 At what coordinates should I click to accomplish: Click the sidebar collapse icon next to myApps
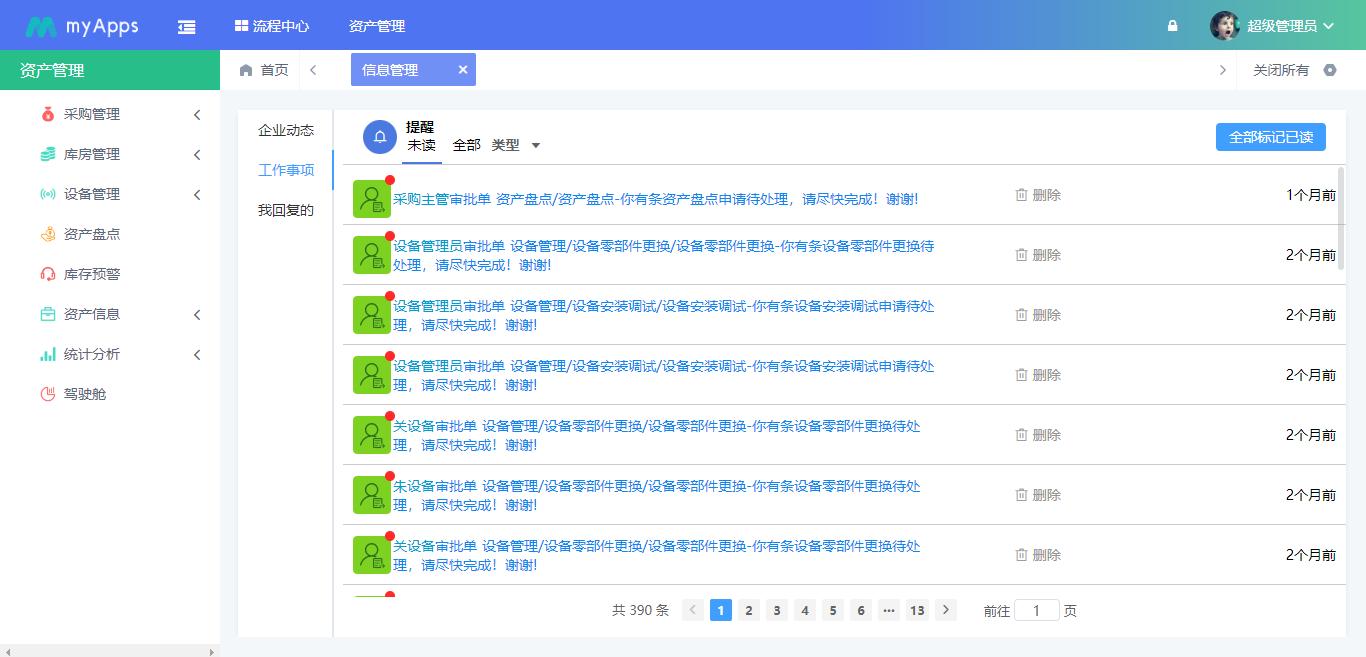[x=186, y=25]
